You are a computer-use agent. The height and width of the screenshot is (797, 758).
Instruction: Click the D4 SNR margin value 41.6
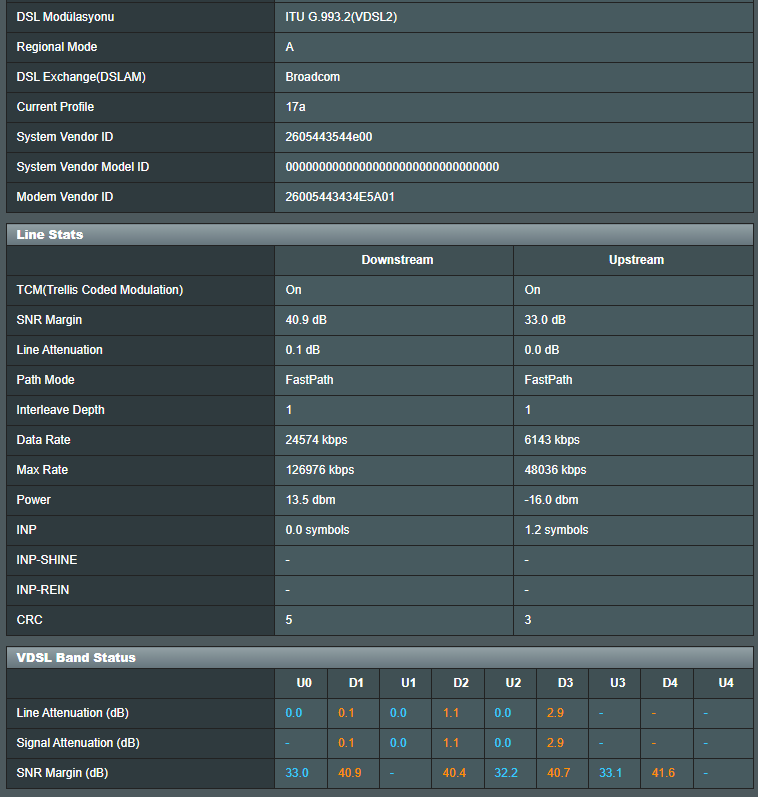coord(663,773)
